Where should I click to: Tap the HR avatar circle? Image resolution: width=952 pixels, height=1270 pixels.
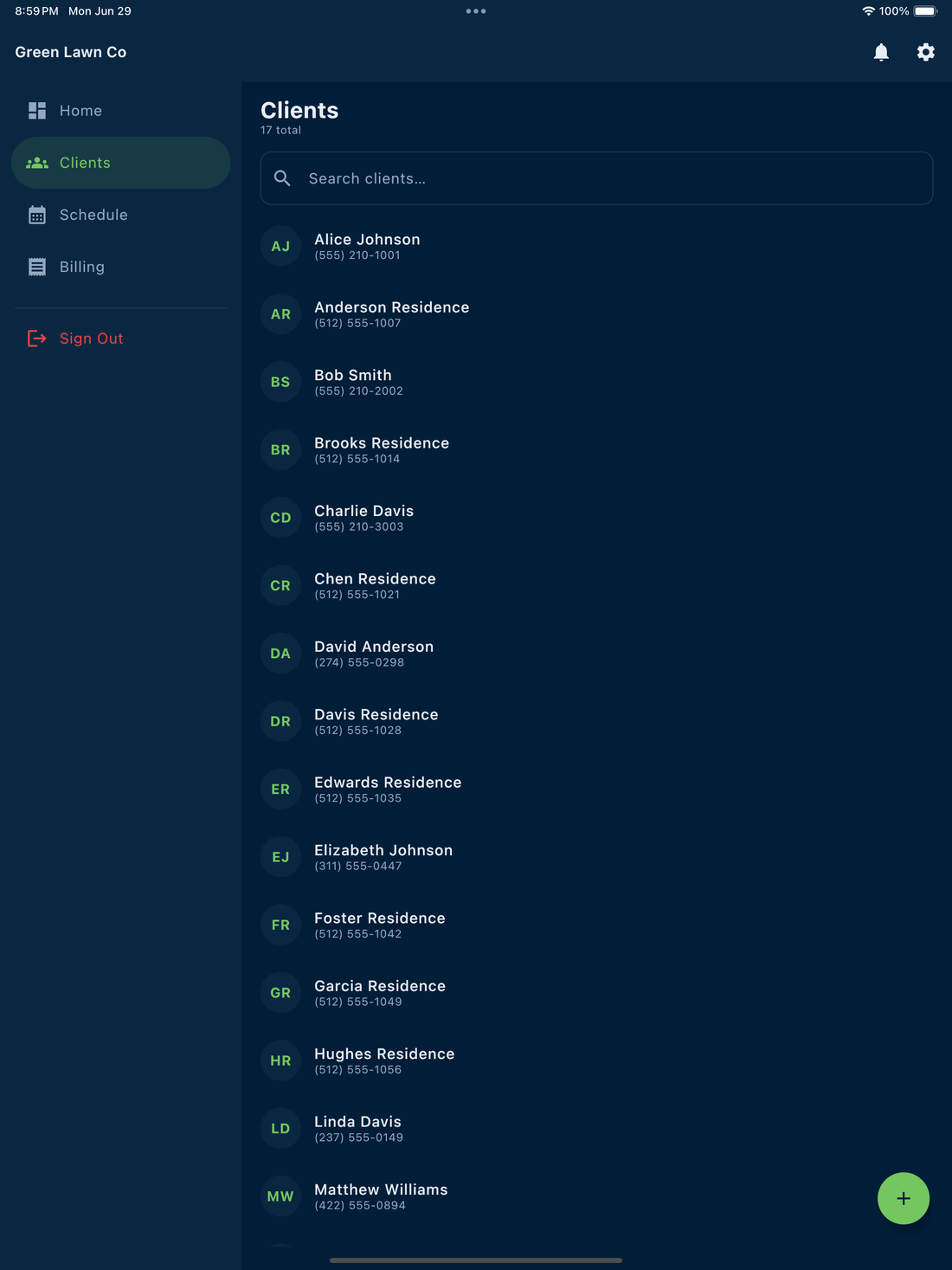click(x=280, y=1060)
